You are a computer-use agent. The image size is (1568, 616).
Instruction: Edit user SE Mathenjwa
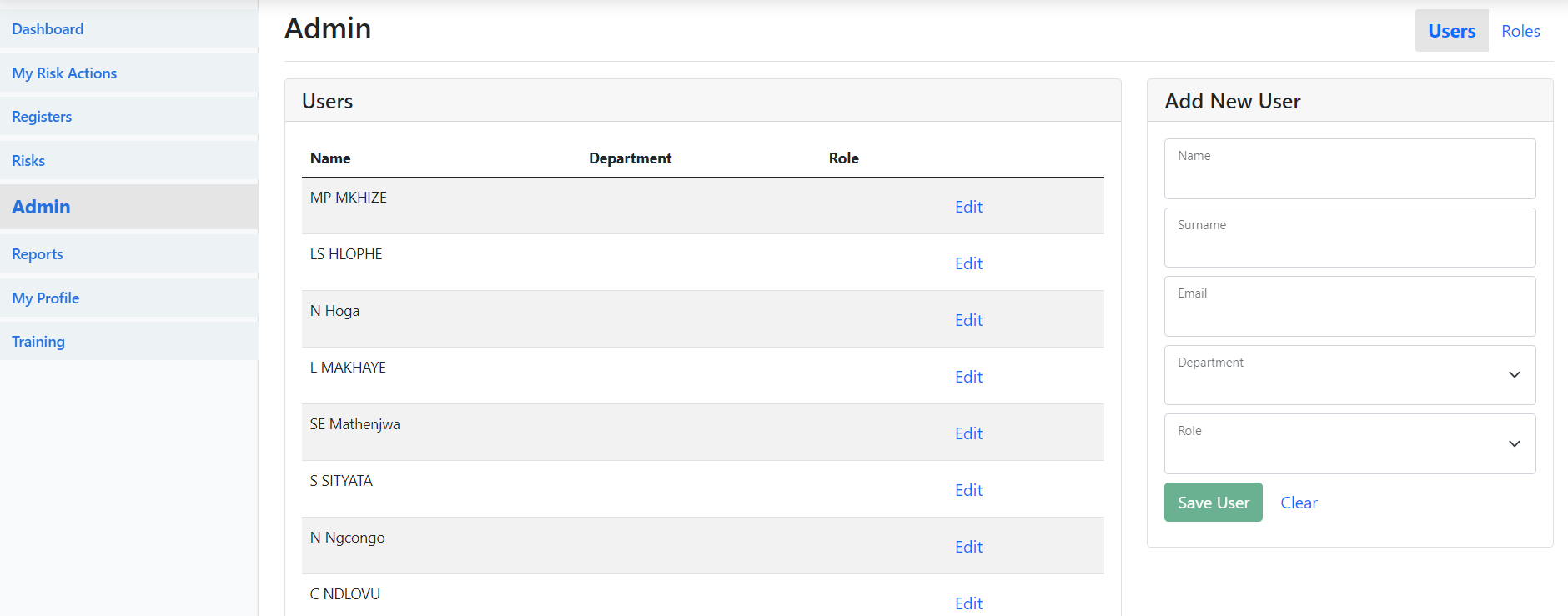(x=968, y=433)
